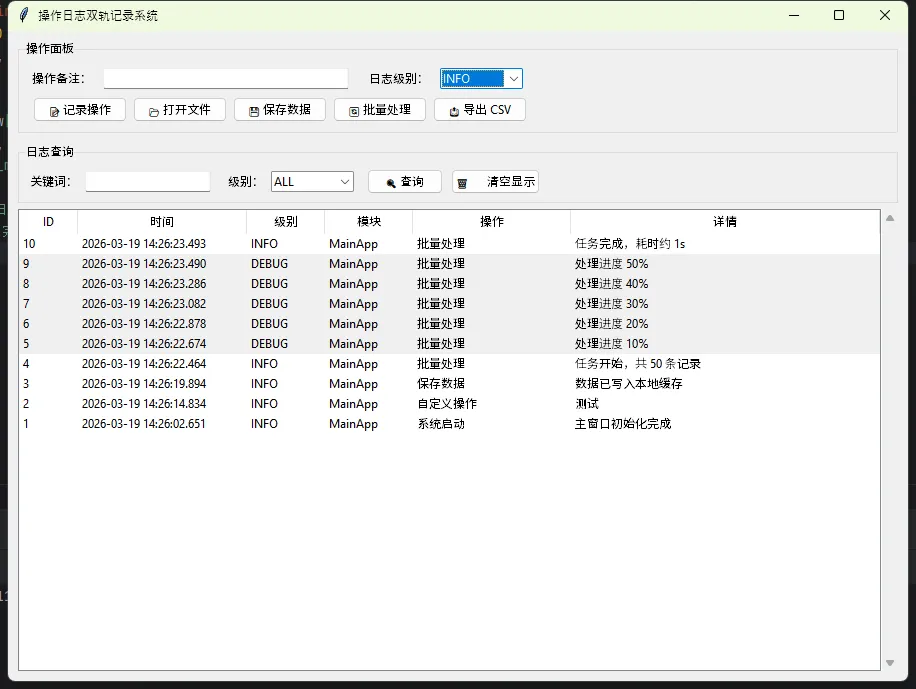Click the scrollbar down arrow
The width and height of the screenshot is (916, 689).
click(890, 662)
